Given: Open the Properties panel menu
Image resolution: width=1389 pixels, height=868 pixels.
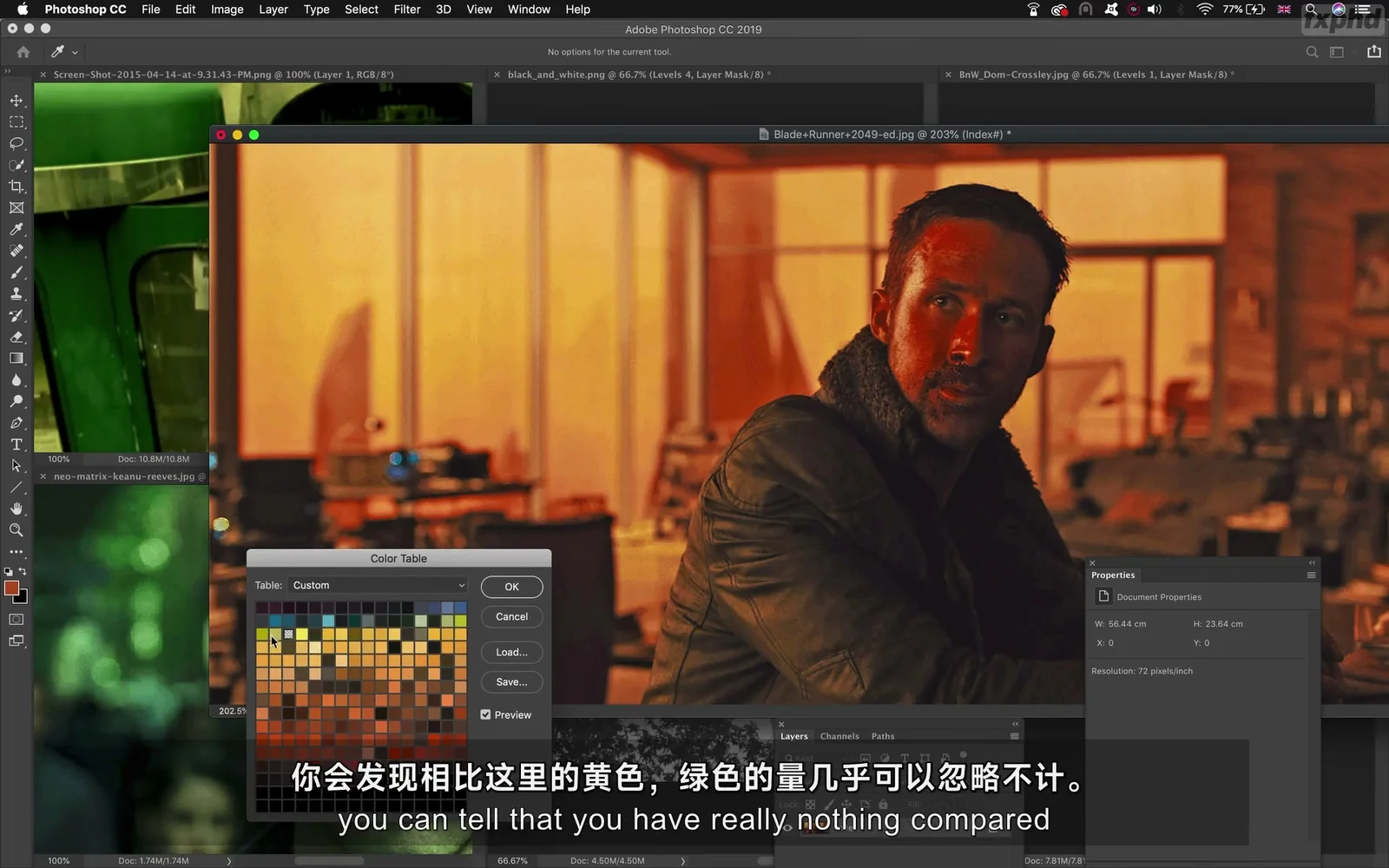Looking at the screenshot, I should 1311,575.
